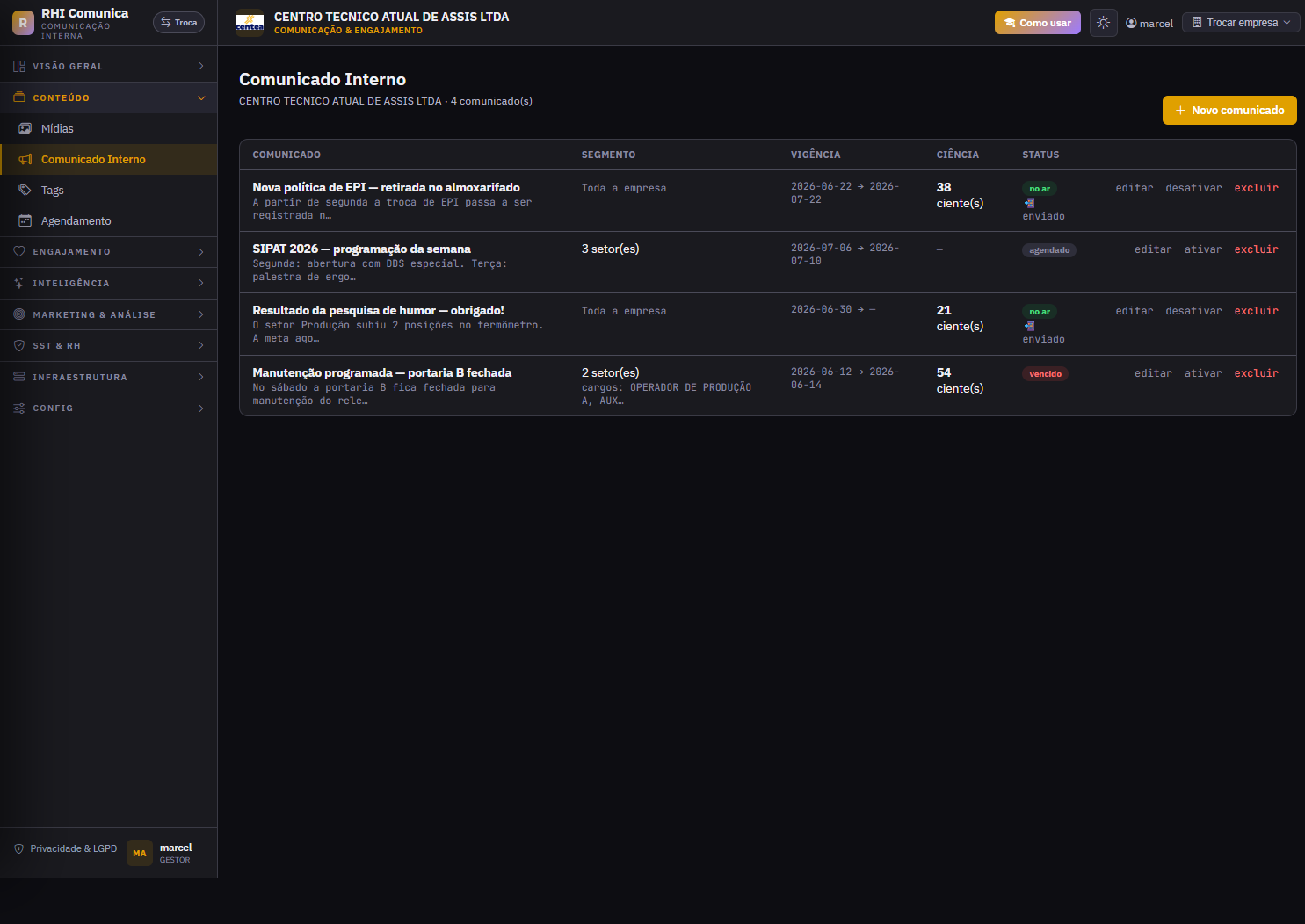Edit the SIPAT 2026 comunicado
Screen dimensions: 1305x924
[1153, 249]
